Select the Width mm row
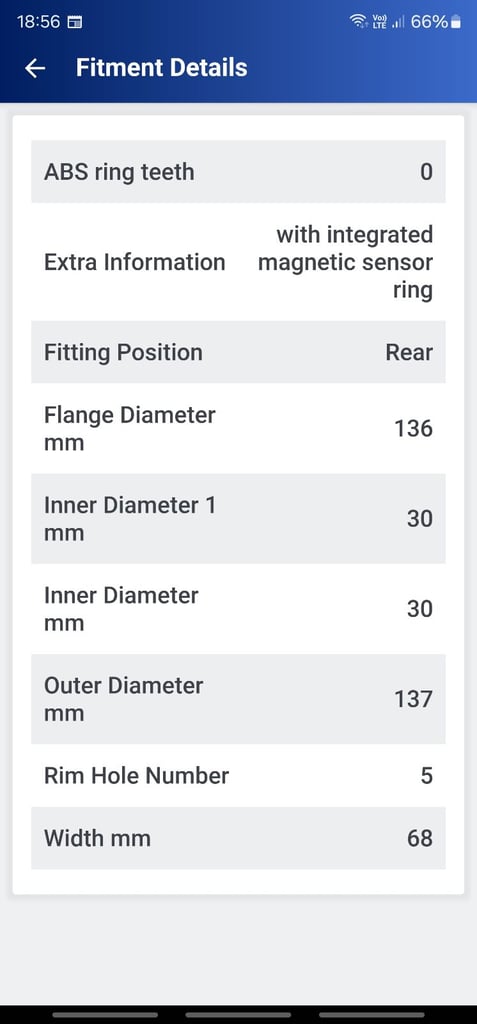 (x=238, y=838)
